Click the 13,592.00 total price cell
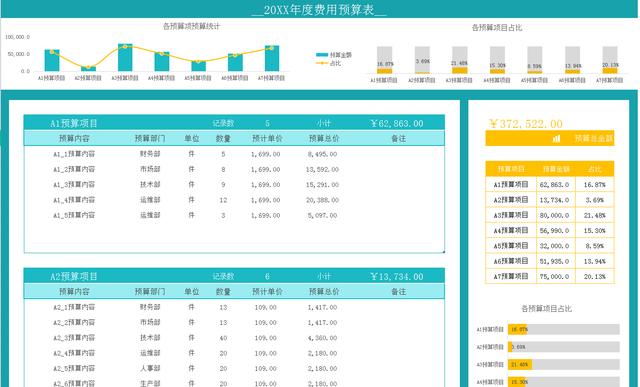 322,169
